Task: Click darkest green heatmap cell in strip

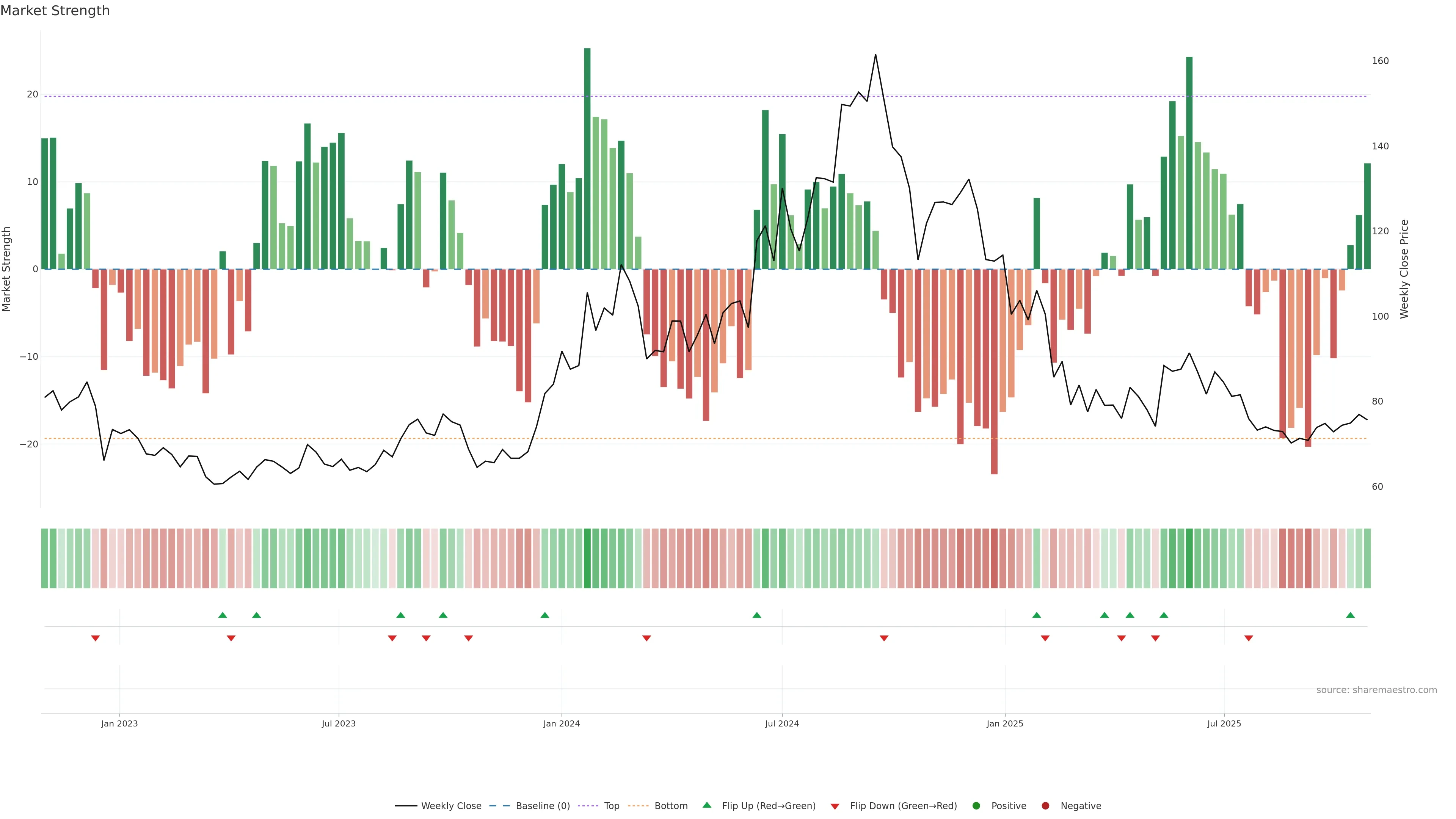Action: pos(587,559)
